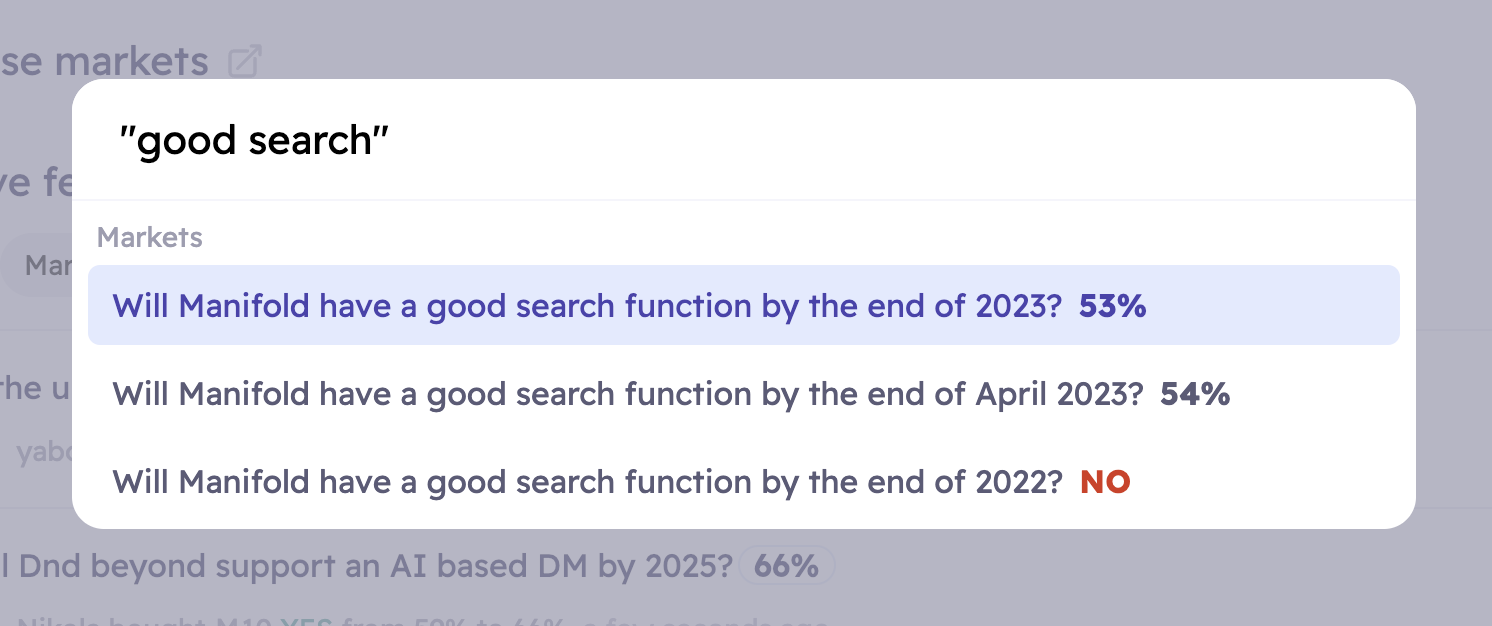Open external link icon beside markets heading
This screenshot has width=1492, height=626.
pyautogui.click(x=245, y=62)
